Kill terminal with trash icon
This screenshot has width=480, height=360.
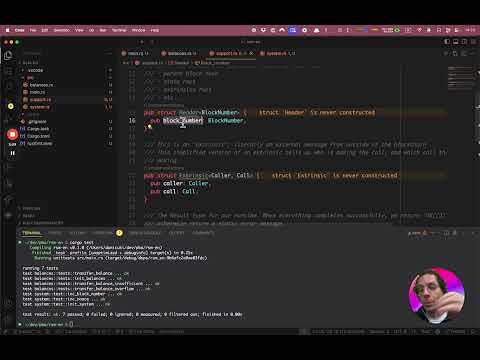[x=455, y=233]
